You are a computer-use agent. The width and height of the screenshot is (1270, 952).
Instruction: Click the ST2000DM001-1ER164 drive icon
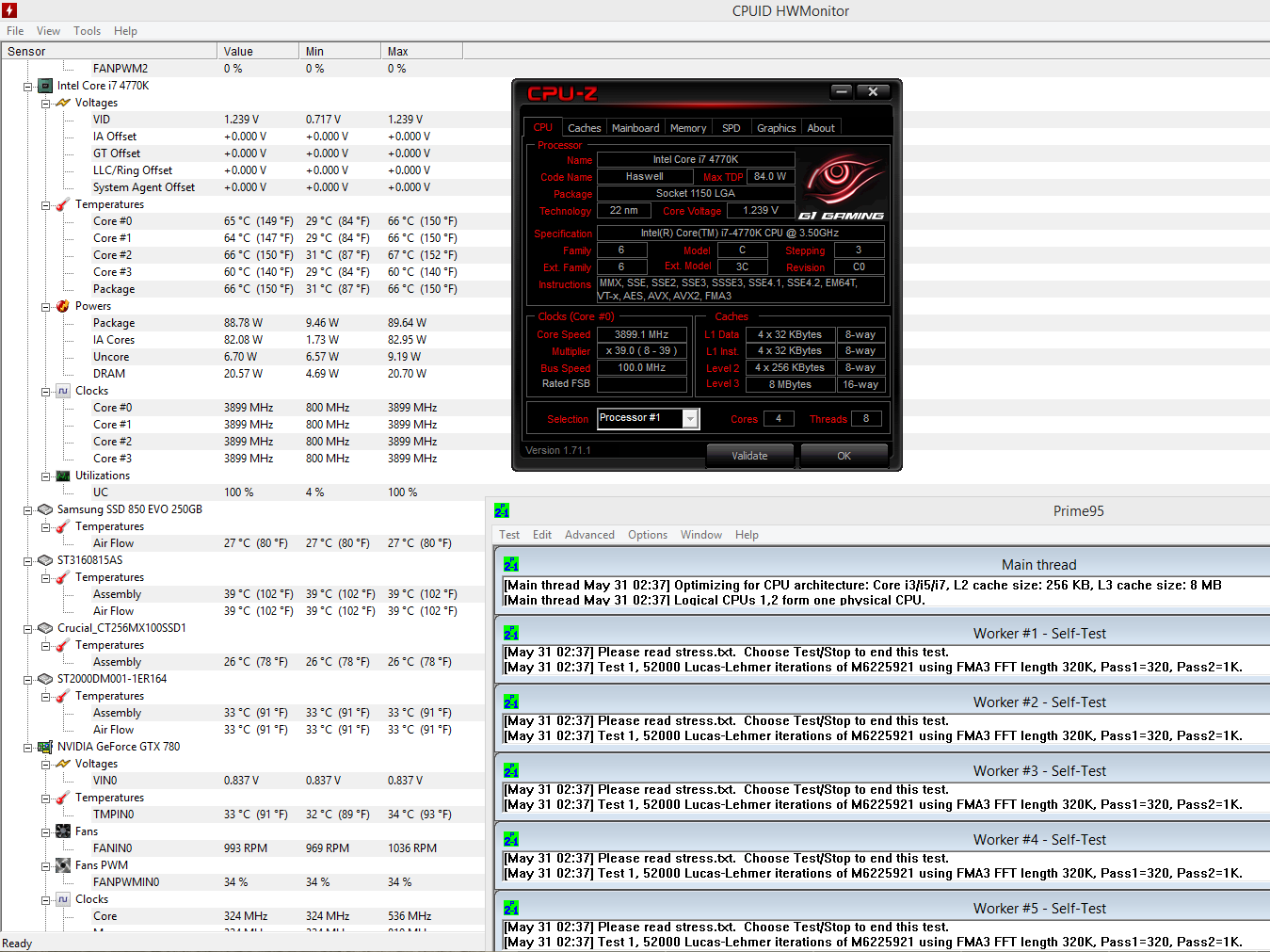pyautogui.click(x=44, y=679)
